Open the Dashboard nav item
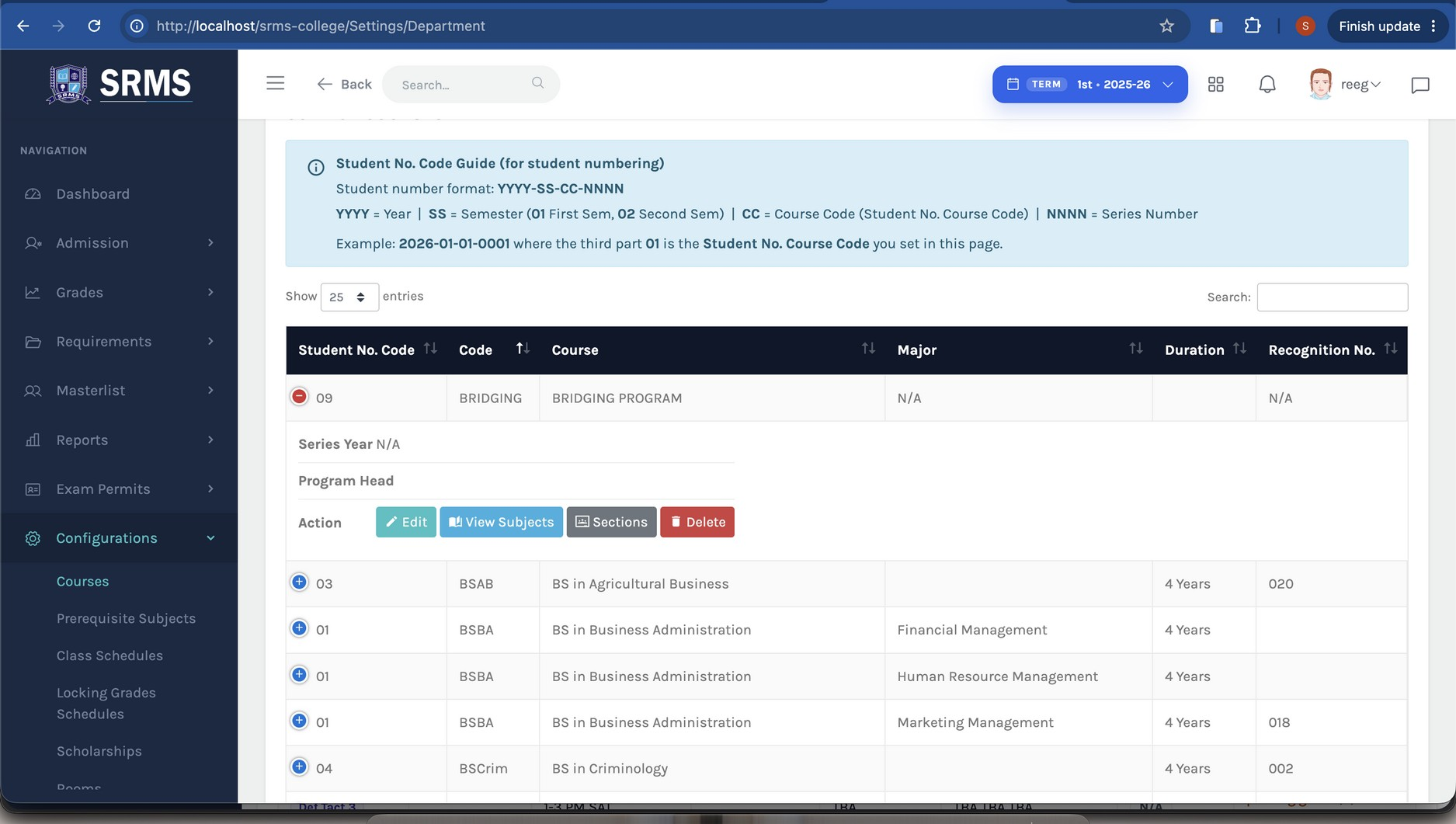Image resolution: width=1456 pixels, height=824 pixels. pos(119,193)
